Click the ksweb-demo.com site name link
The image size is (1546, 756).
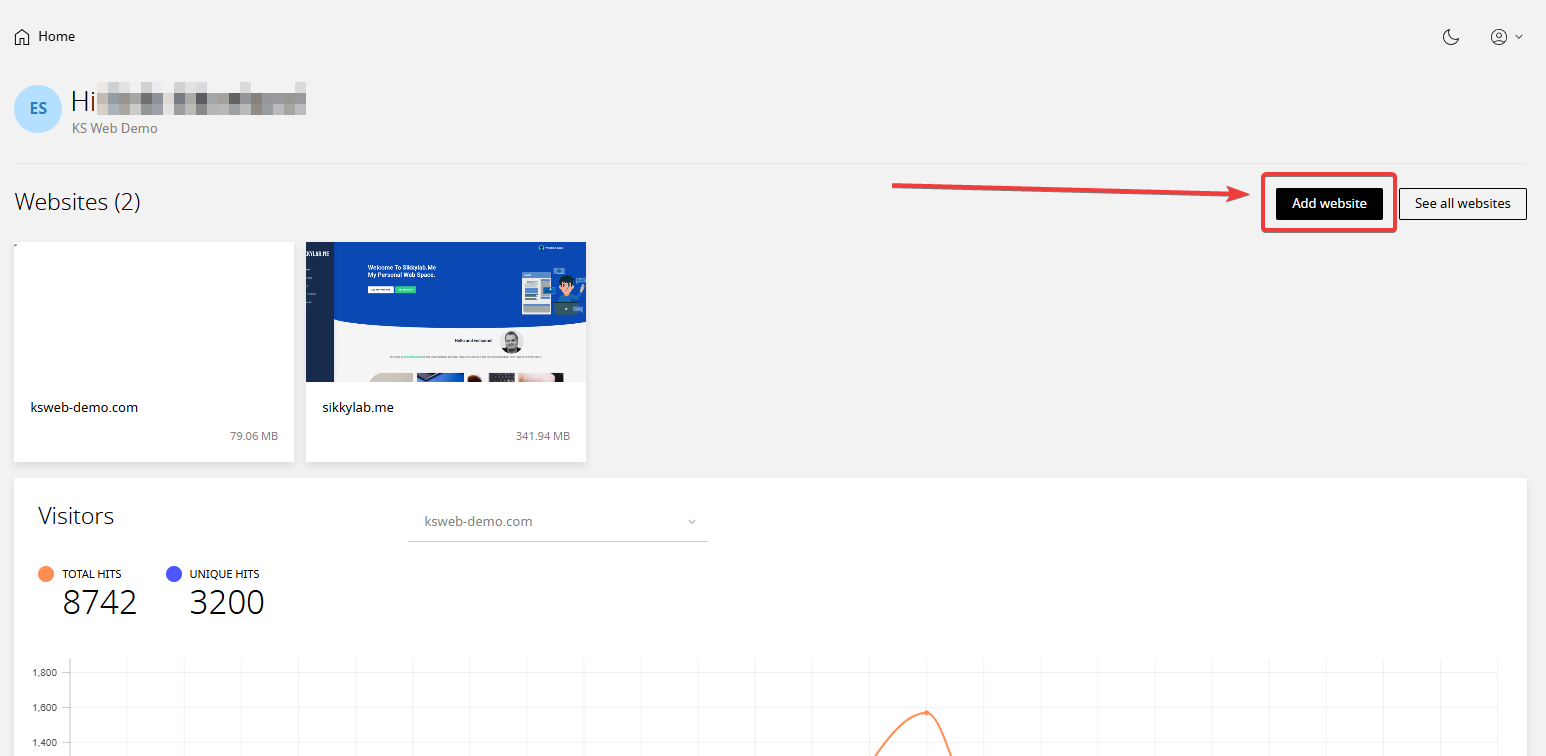pos(85,408)
